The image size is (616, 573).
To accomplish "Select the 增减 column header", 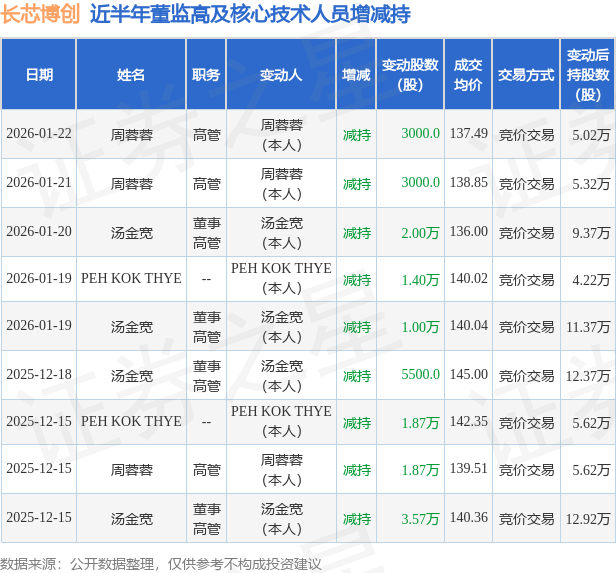I will coord(356,74).
